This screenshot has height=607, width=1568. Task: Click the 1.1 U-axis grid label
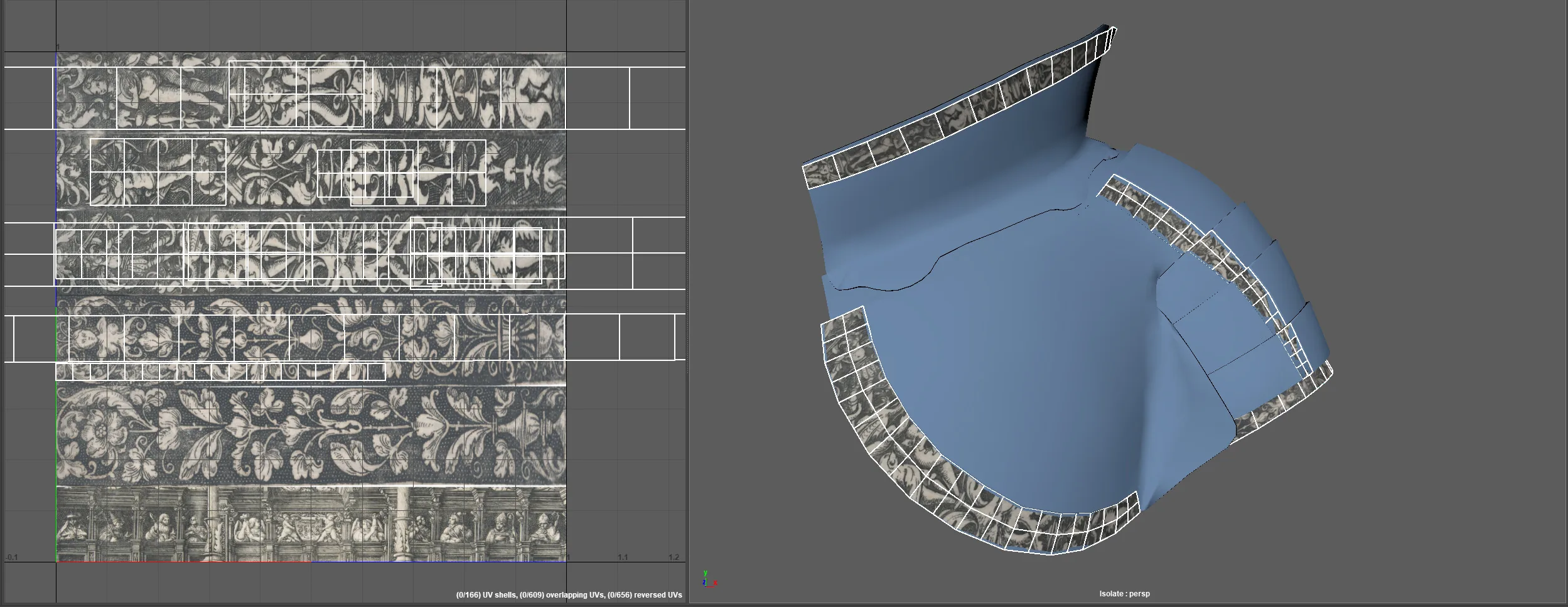point(622,557)
